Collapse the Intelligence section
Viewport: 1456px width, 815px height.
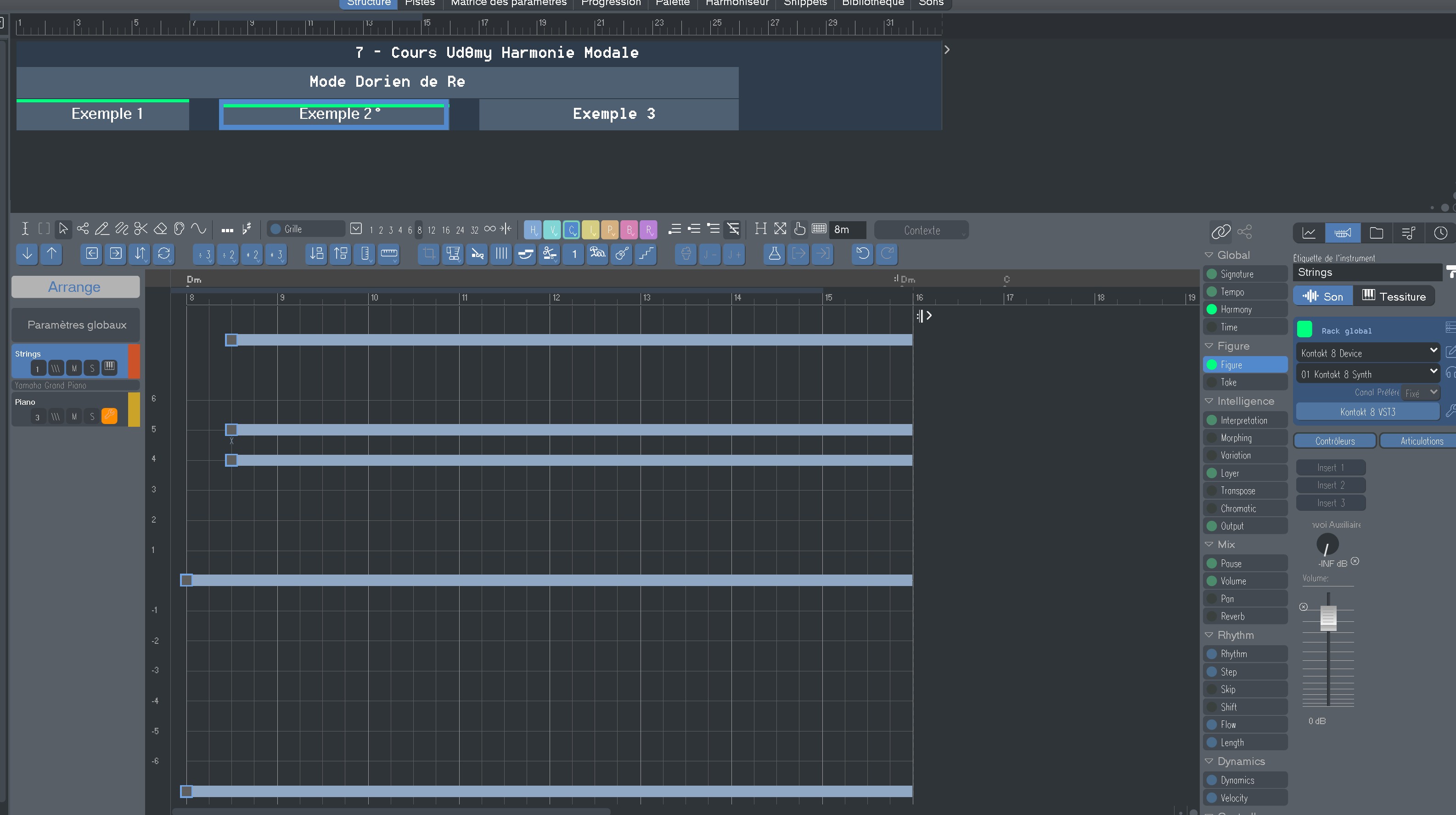click(1209, 401)
